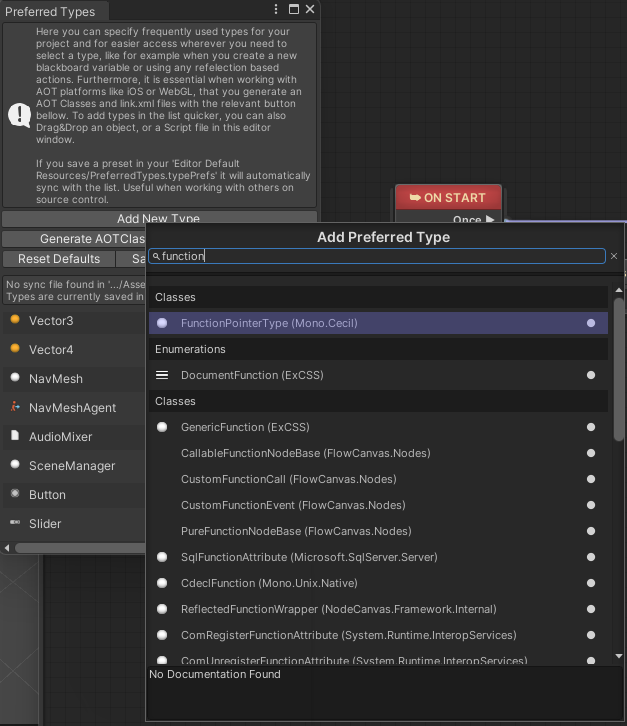Click the ON START node header
Image resolution: width=627 pixels, height=726 pixels.
pos(448,198)
